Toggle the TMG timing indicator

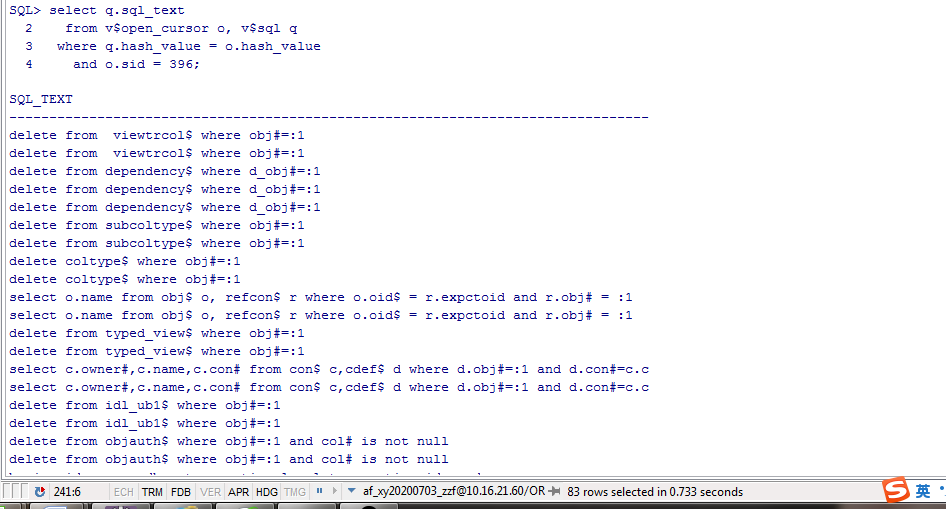(x=295, y=492)
